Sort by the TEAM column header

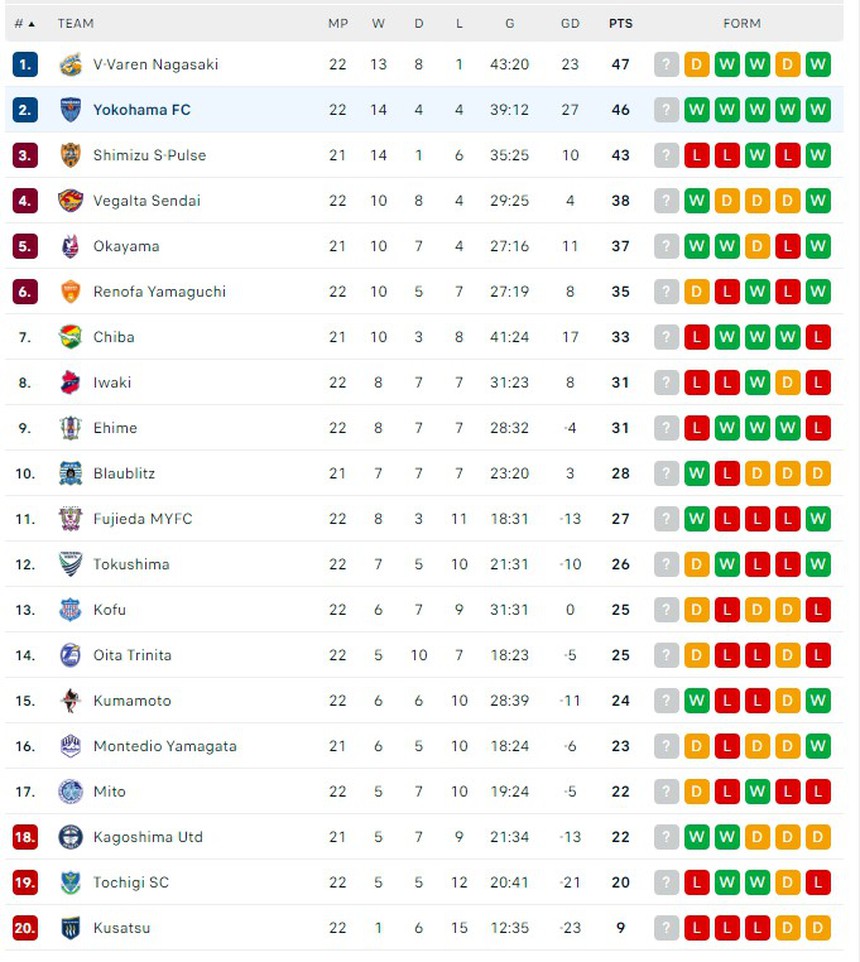coord(76,23)
